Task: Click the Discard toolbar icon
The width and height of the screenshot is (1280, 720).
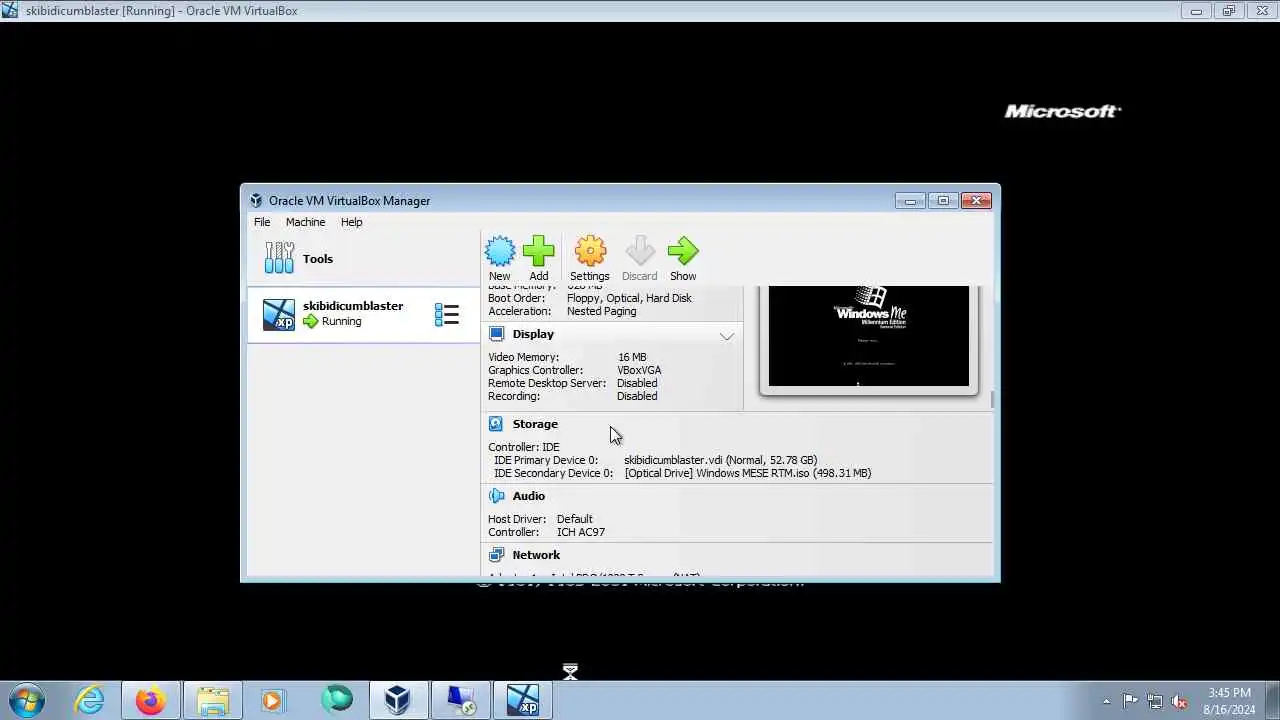Action: (x=640, y=252)
